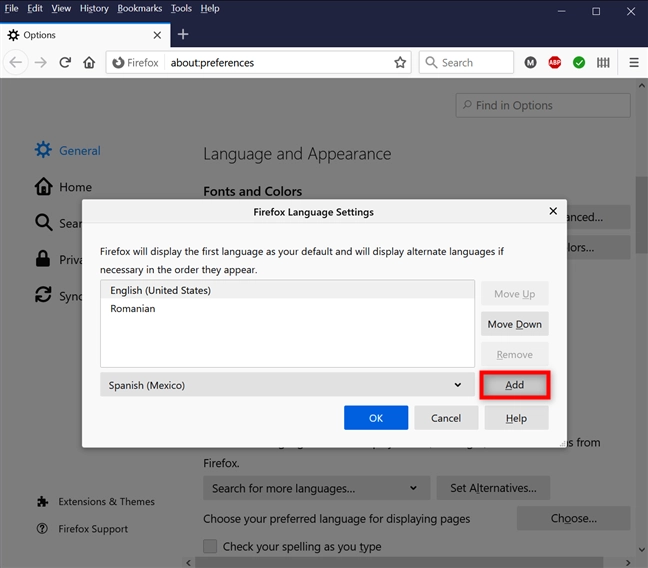The height and width of the screenshot is (568, 648).
Task: Click the horizontal scrollbar right arrow
Action: click(x=628, y=563)
